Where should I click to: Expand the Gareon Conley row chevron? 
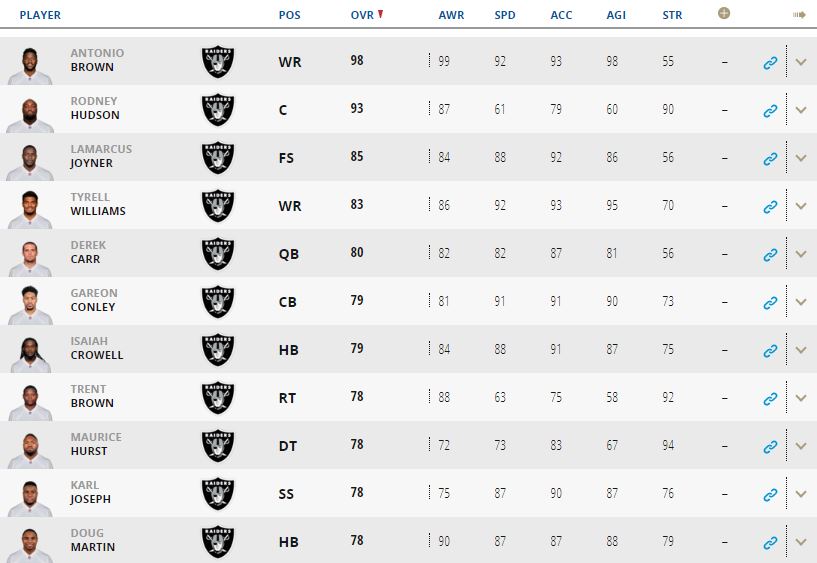click(x=800, y=302)
